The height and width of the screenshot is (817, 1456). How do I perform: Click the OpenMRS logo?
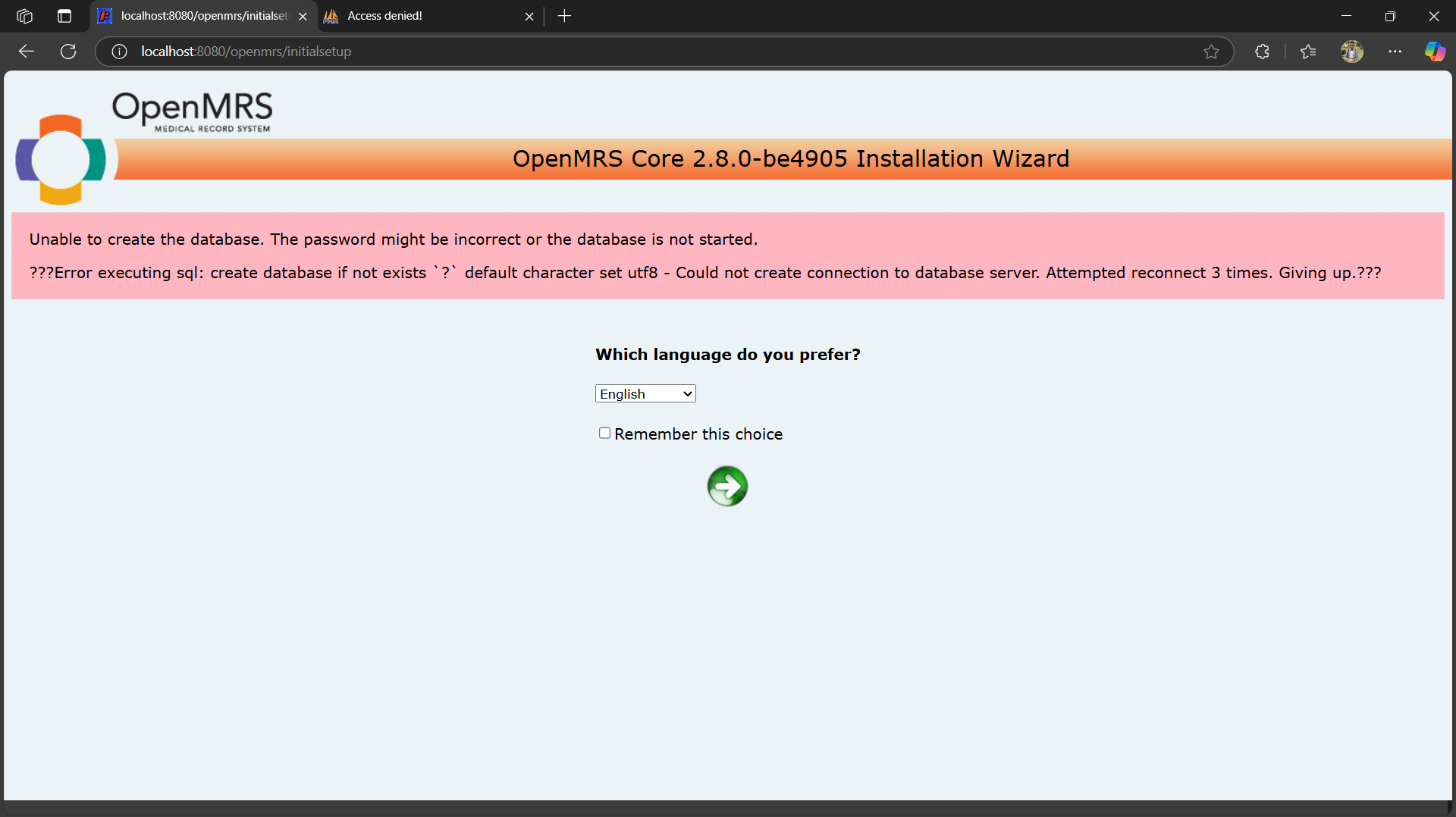(144, 148)
